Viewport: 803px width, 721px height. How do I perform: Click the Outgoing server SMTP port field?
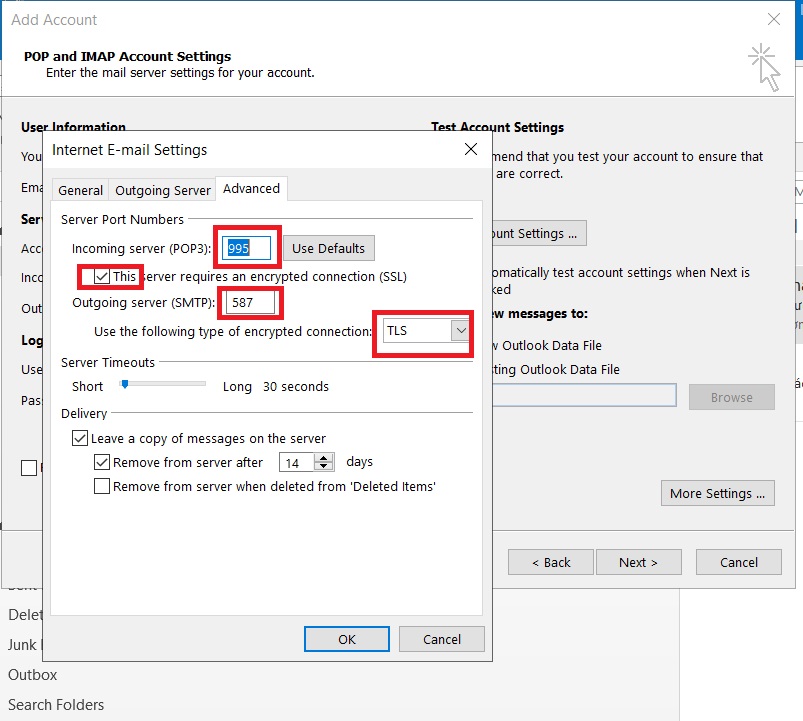[x=250, y=303]
